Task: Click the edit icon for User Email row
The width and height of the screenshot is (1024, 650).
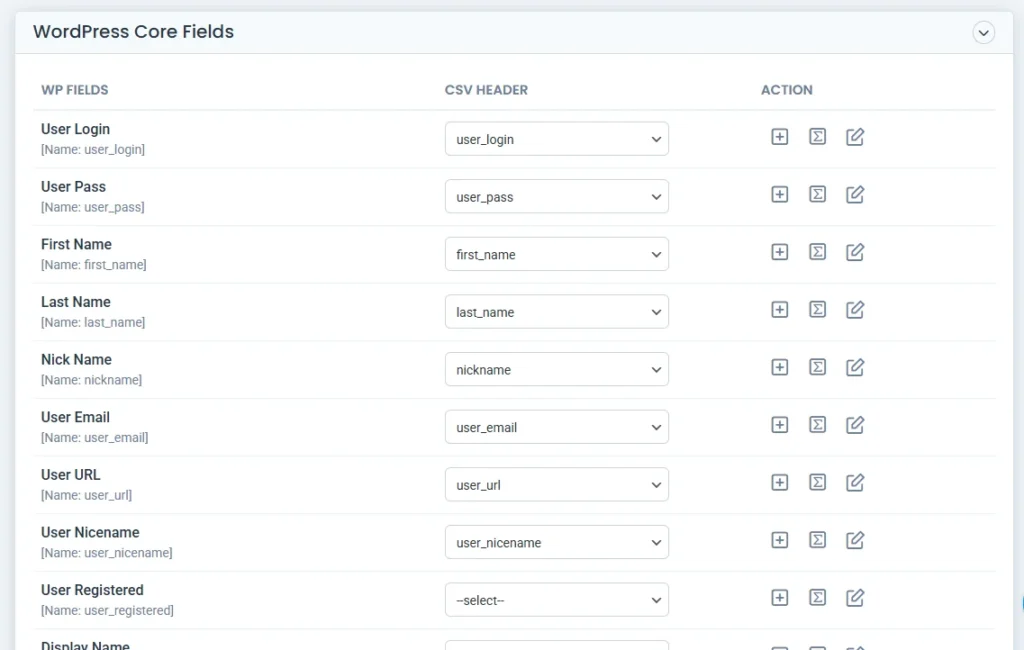Action: 855,426
